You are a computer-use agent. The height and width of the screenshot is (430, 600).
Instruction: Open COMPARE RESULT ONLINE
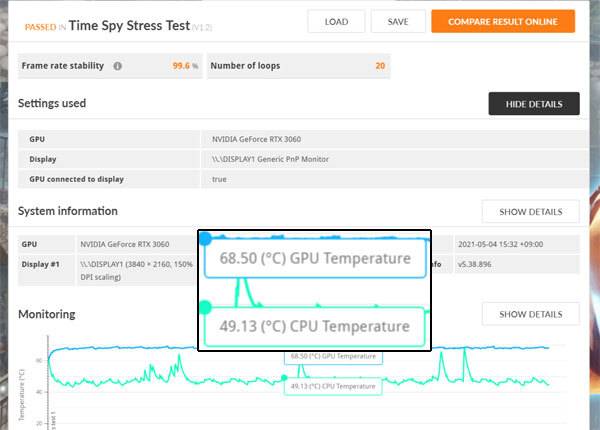503,21
